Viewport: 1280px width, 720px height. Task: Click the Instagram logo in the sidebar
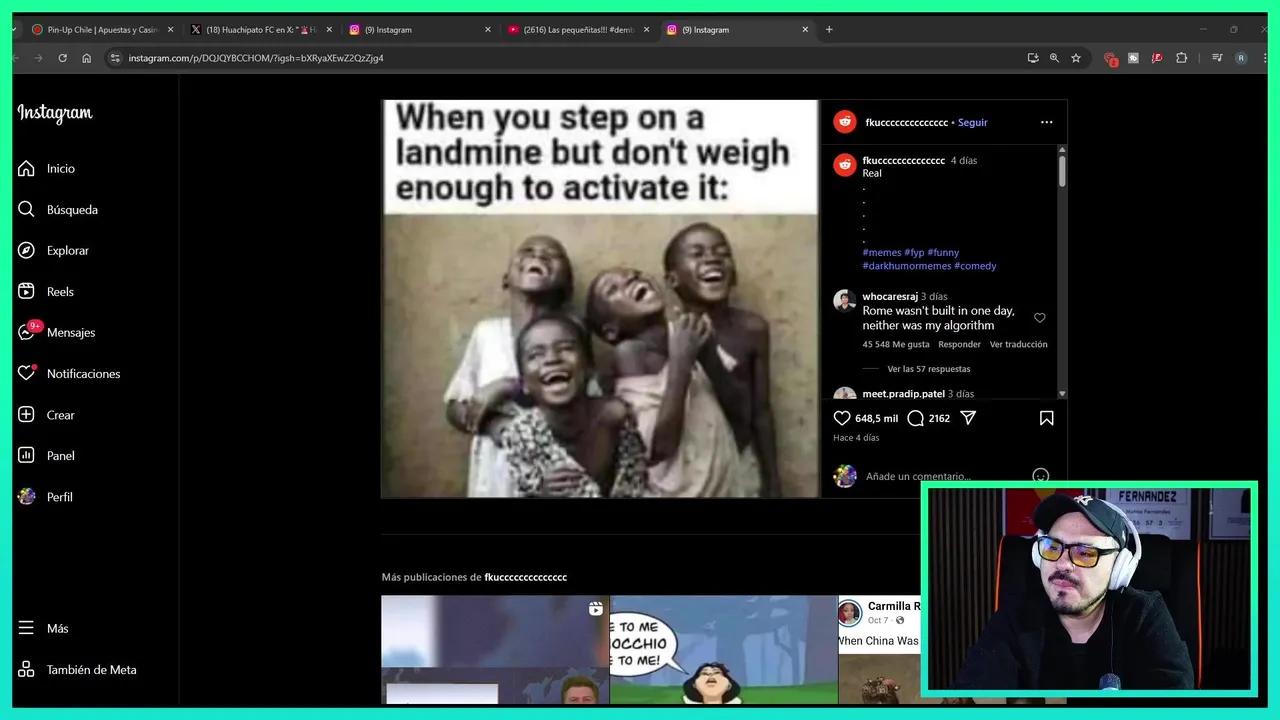pos(55,113)
